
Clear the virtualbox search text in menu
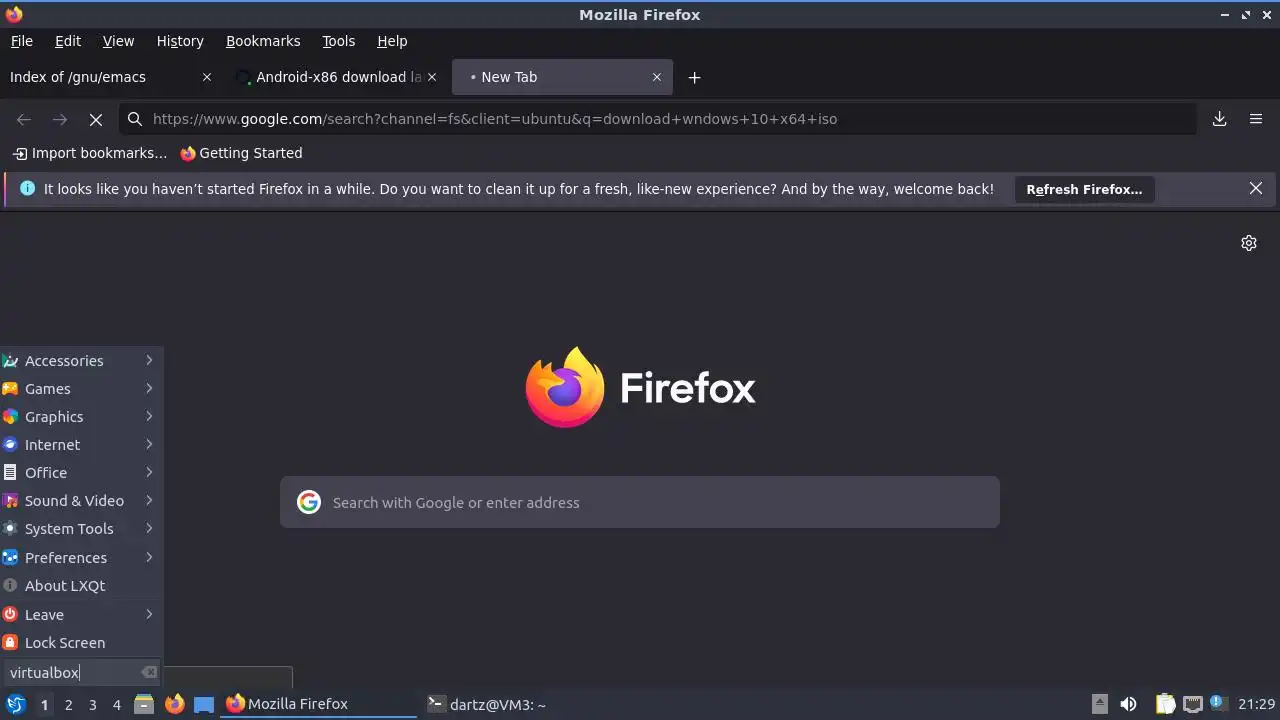tap(149, 672)
